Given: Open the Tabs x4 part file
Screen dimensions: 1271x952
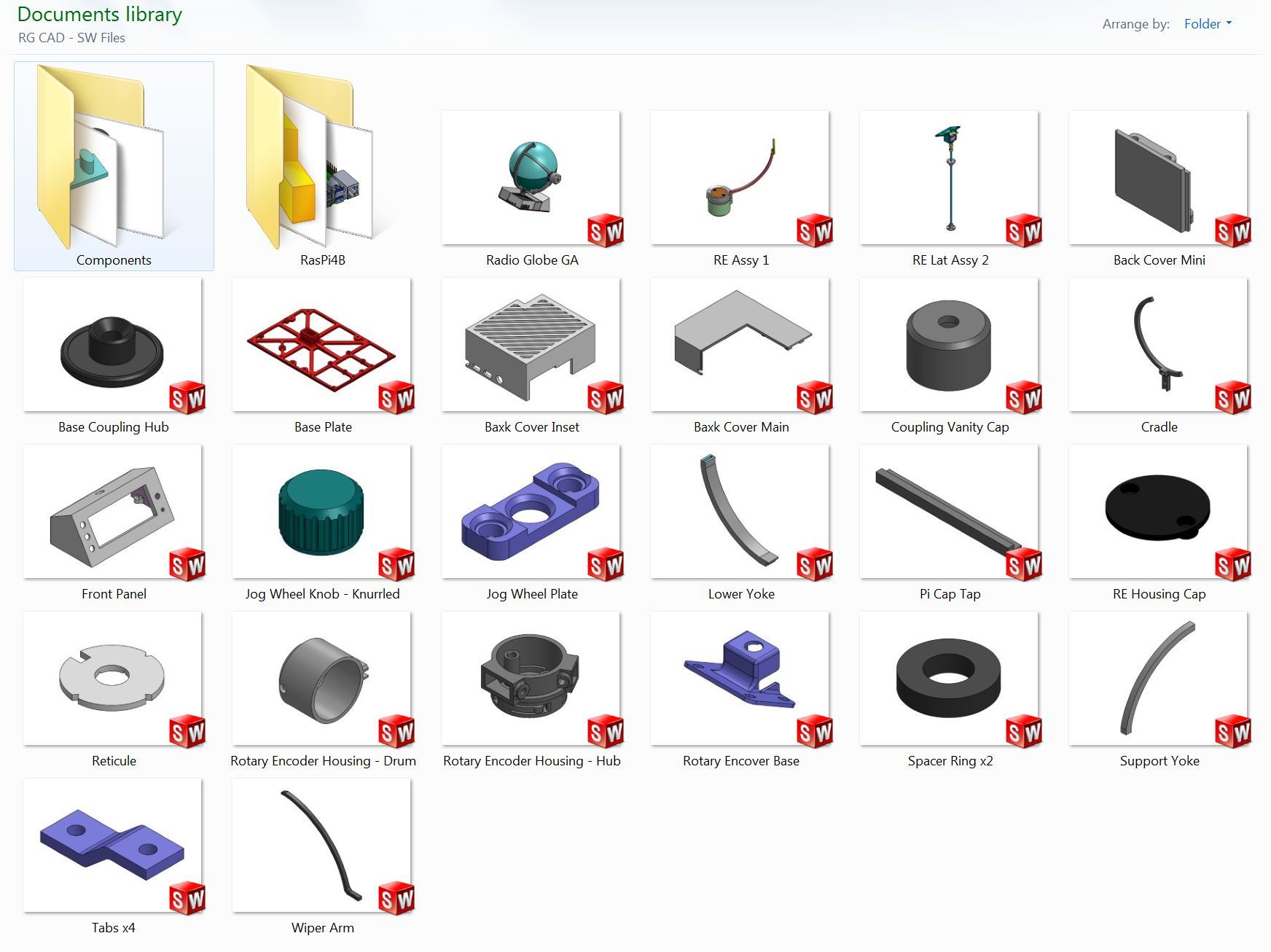Looking at the screenshot, I should point(113,847).
